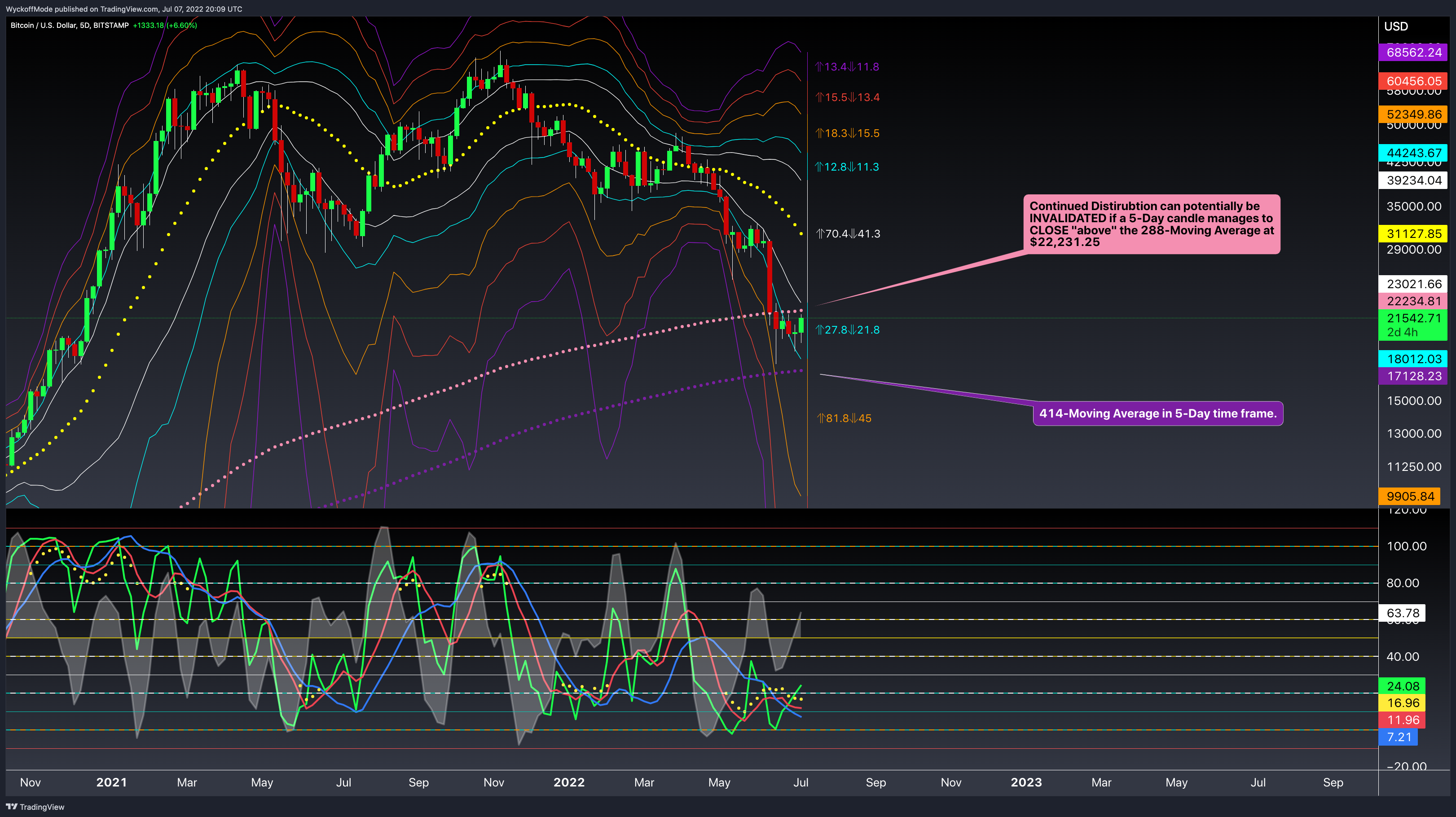Select the green 24.08 indicator value
The width and height of the screenshot is (1456, 817).
pos(1402,686)
